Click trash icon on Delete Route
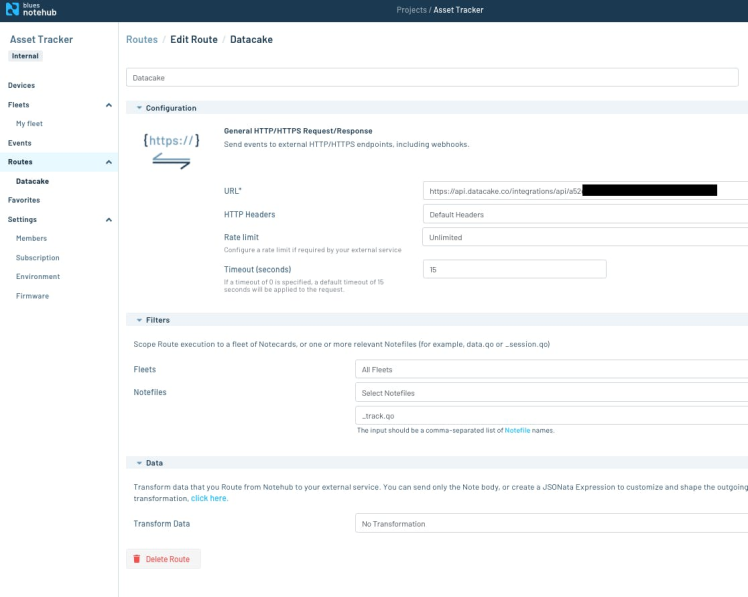Viewport: 748px width, 597px height. tap(137, 559)
